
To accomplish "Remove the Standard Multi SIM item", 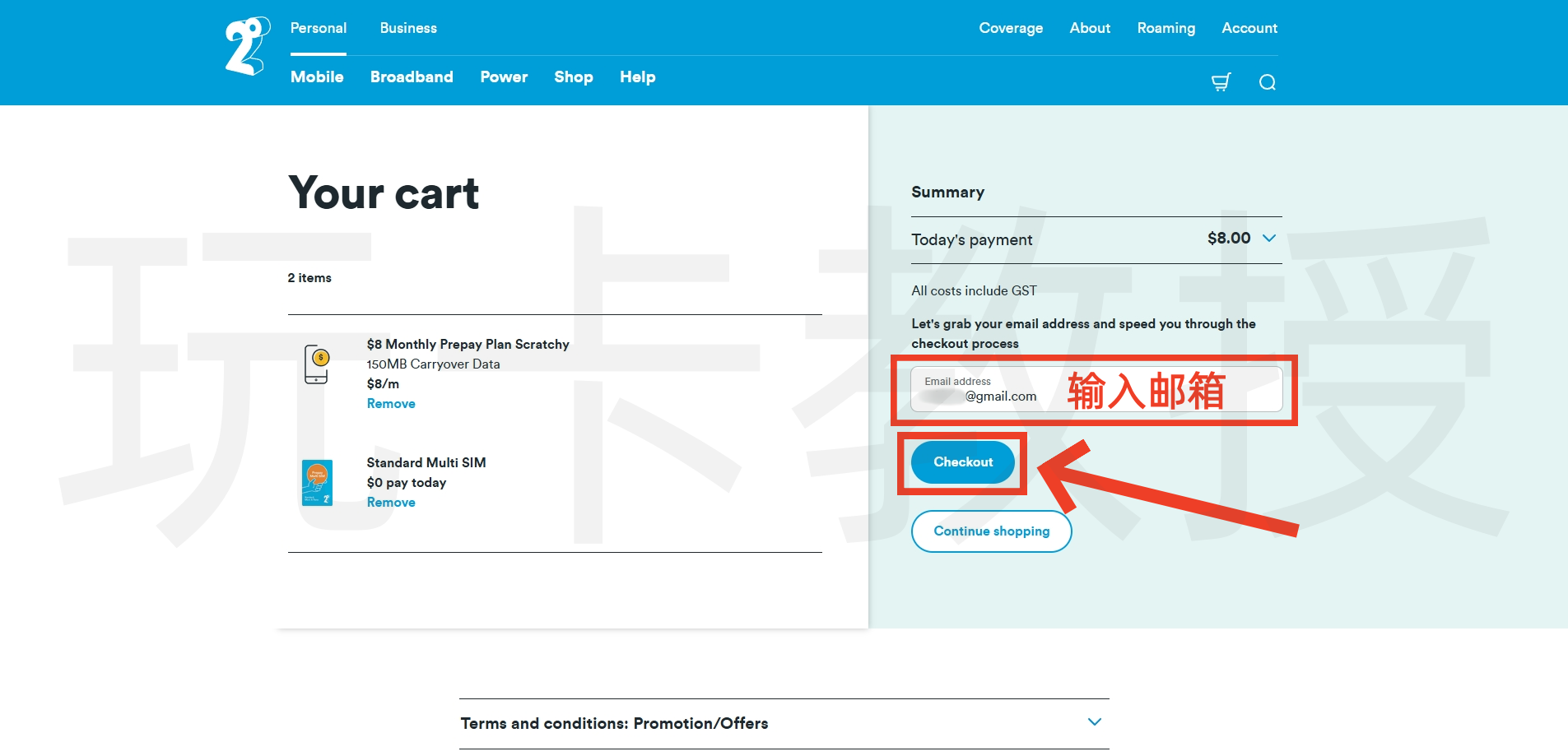I will pos(391,503).
